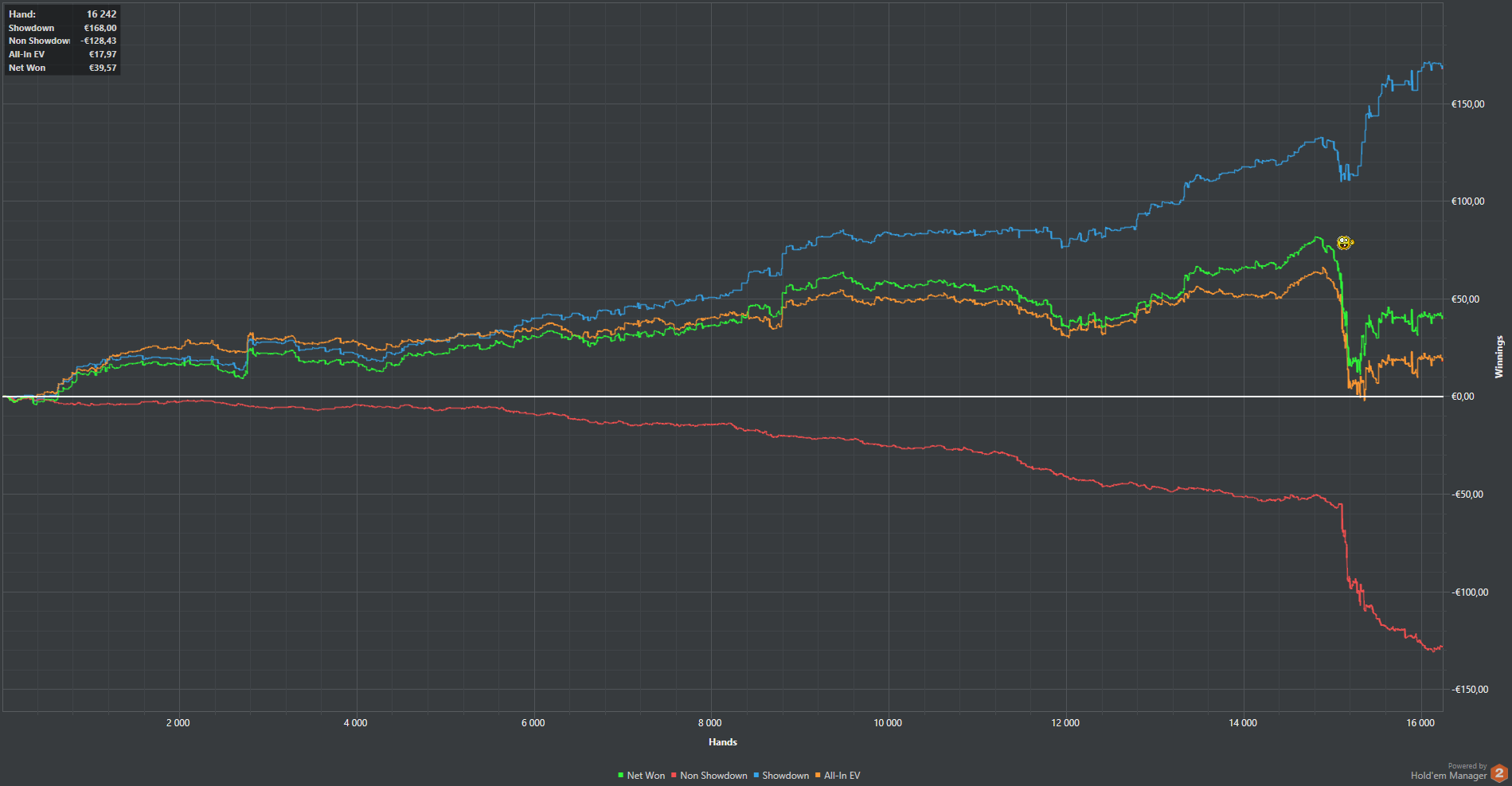Click the "8 000" hands axis label
Image resolution: width=1512 pixels, height=786 pixels.
[710, 723]
